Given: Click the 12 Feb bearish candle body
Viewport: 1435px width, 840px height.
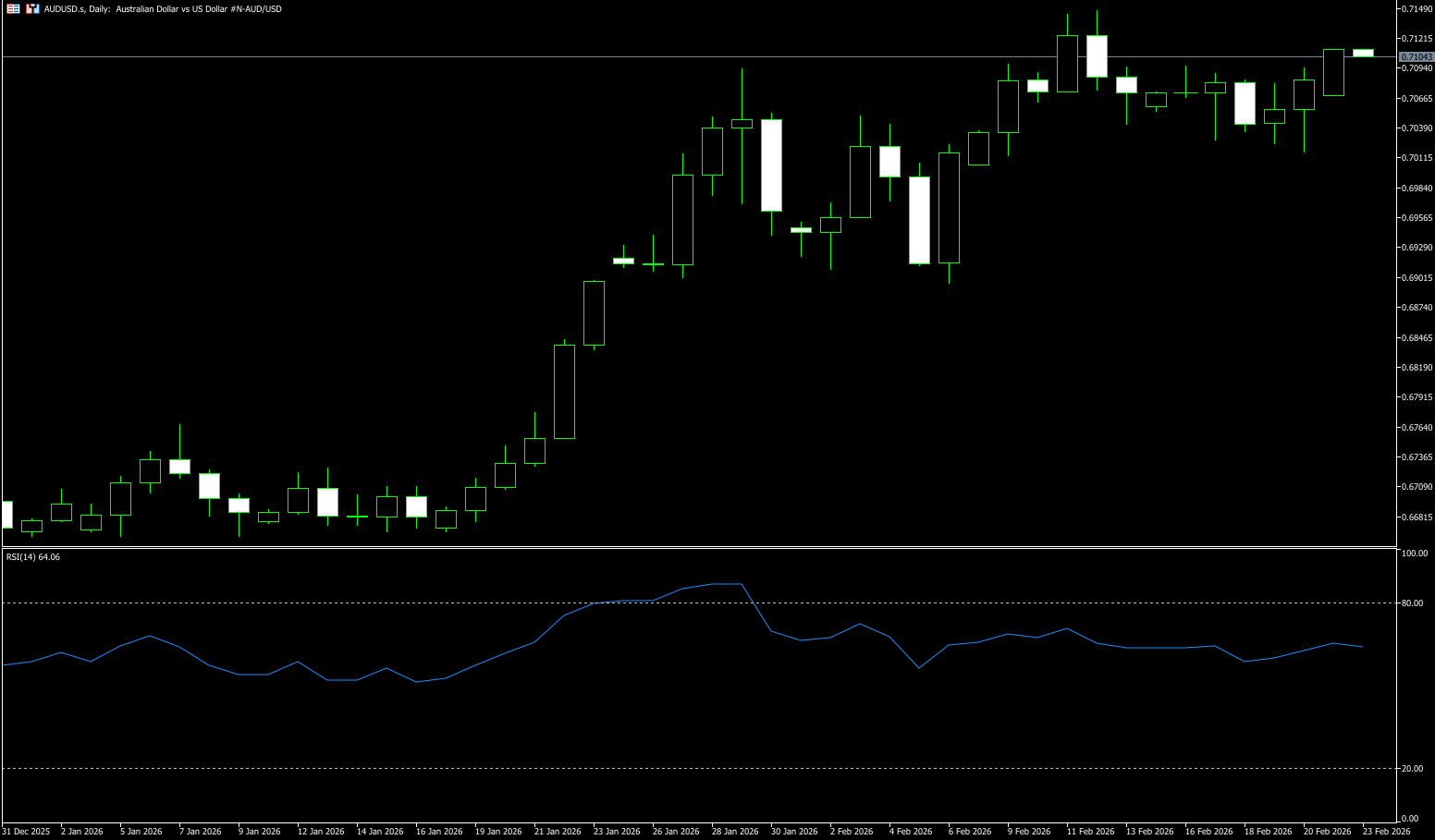Looking at the screenshot, I should click(x=1097, y=56).
